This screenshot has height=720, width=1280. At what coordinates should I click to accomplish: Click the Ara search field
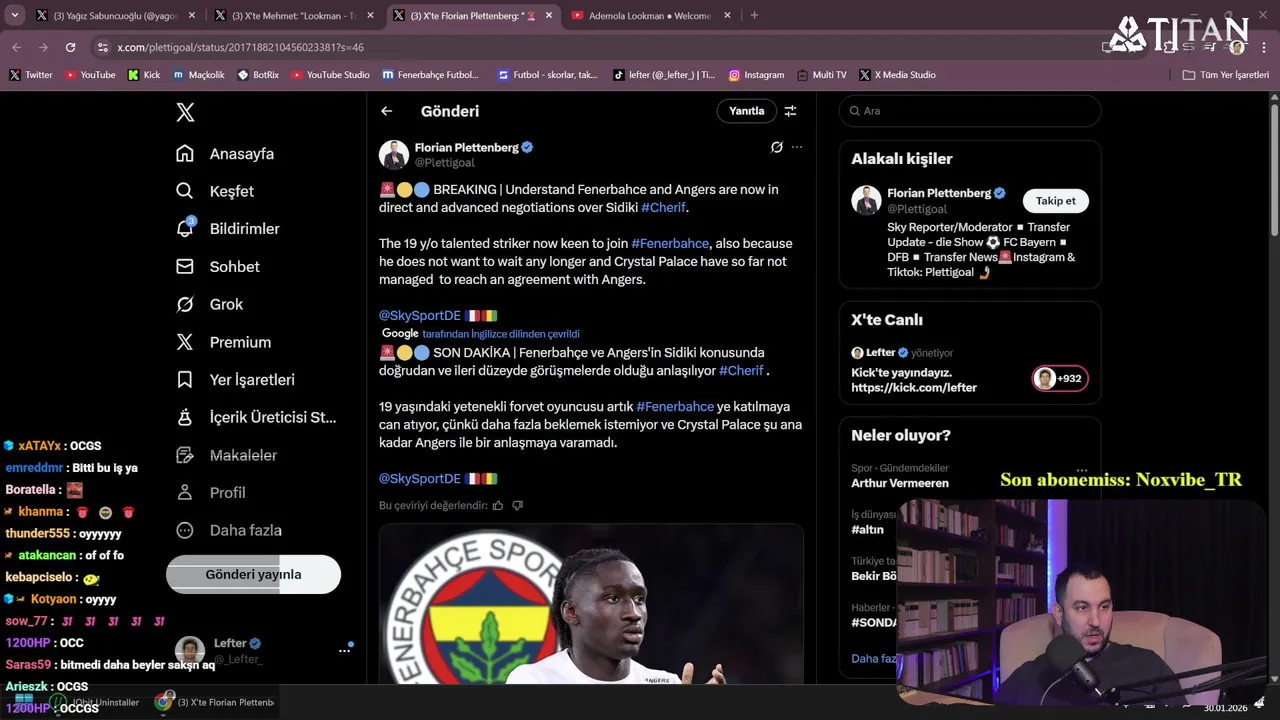(x=970, y=111)
